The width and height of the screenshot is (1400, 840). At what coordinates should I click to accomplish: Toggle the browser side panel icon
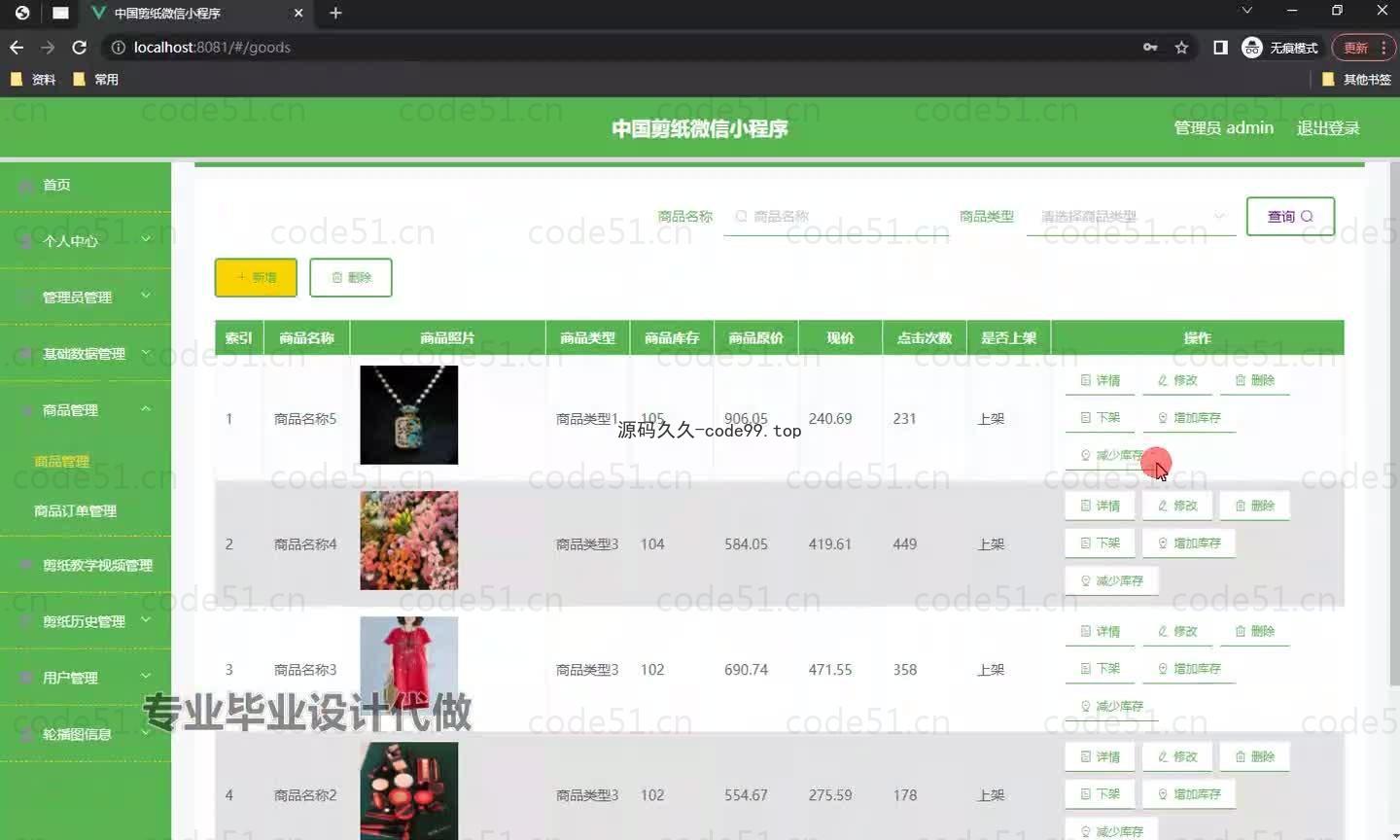coord(1220,47)
